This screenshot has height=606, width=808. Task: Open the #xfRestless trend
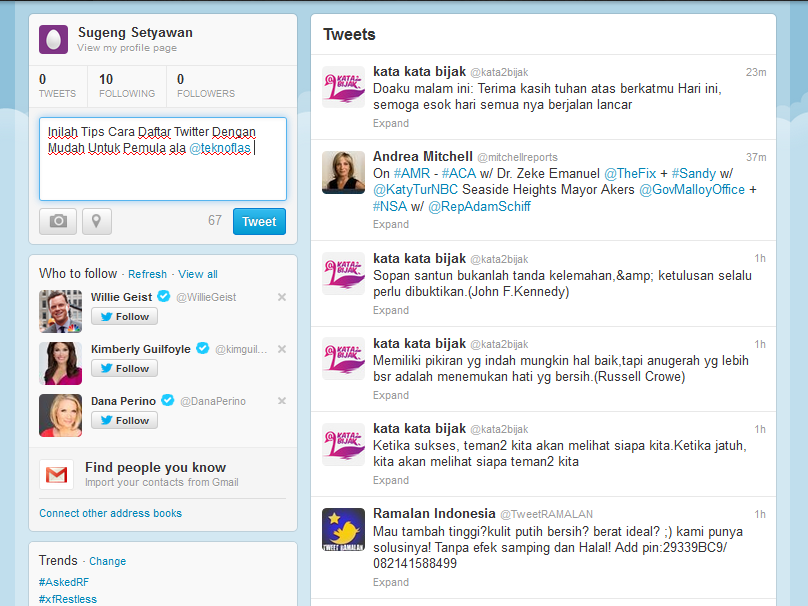coord(68,599)
